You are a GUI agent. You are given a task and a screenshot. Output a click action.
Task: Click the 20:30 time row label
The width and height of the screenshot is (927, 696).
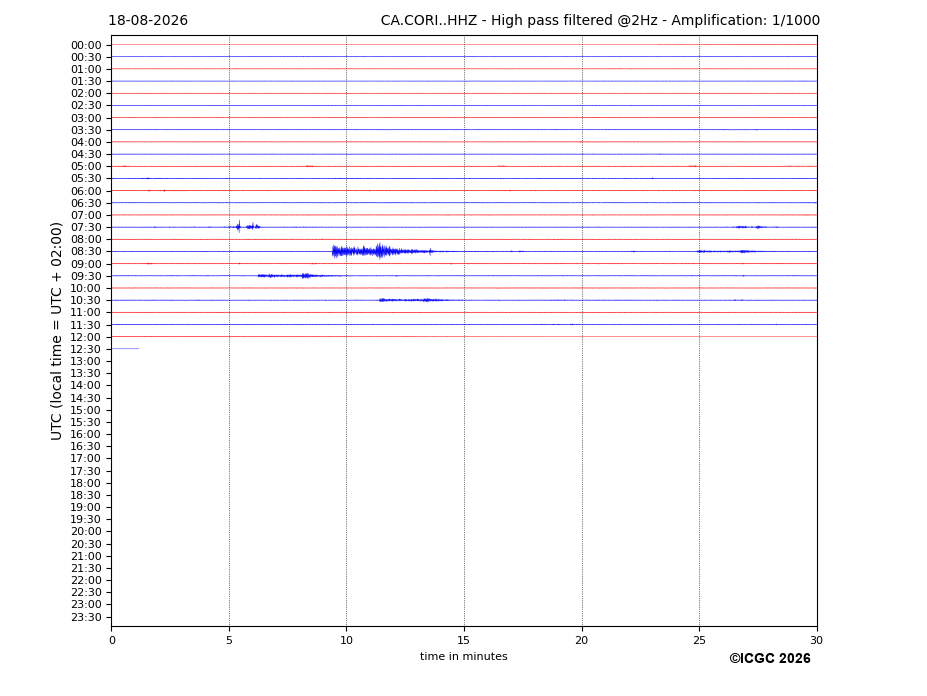86,544
